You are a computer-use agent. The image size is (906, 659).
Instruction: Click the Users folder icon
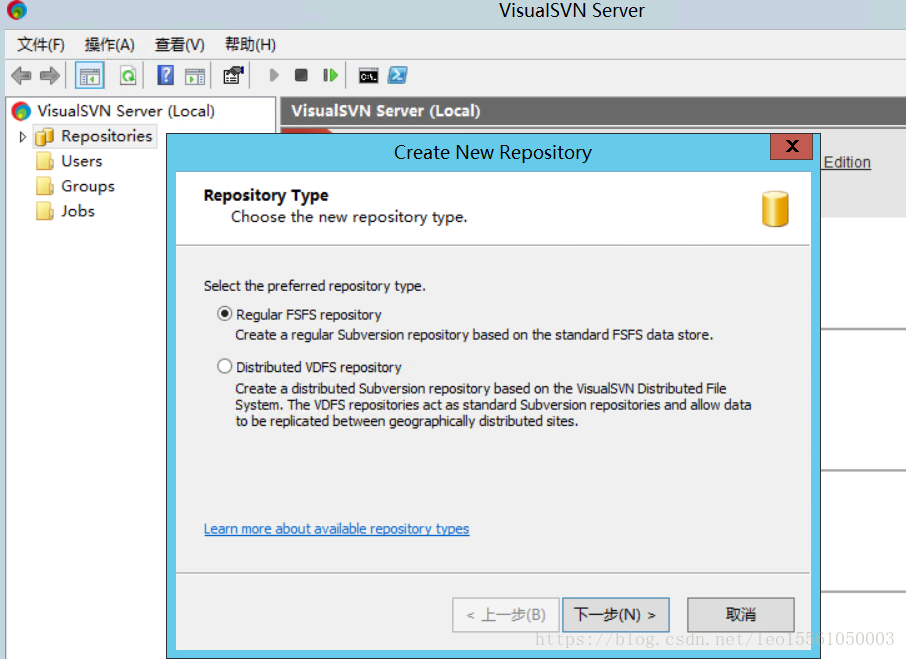(44, 161)
